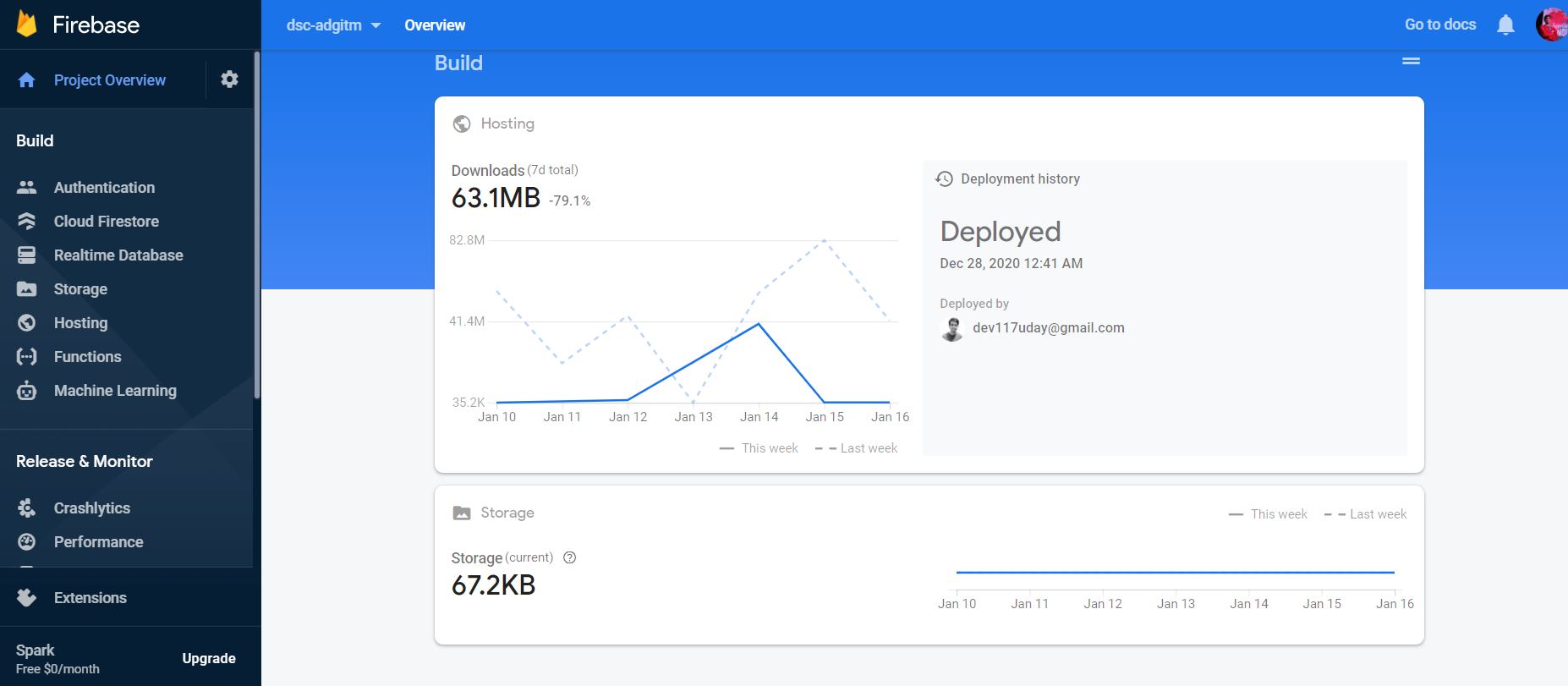Viewport: 1568px width, 686px height.
Task: Click the Cloud Firestore icon
Action: pos(26,222)
